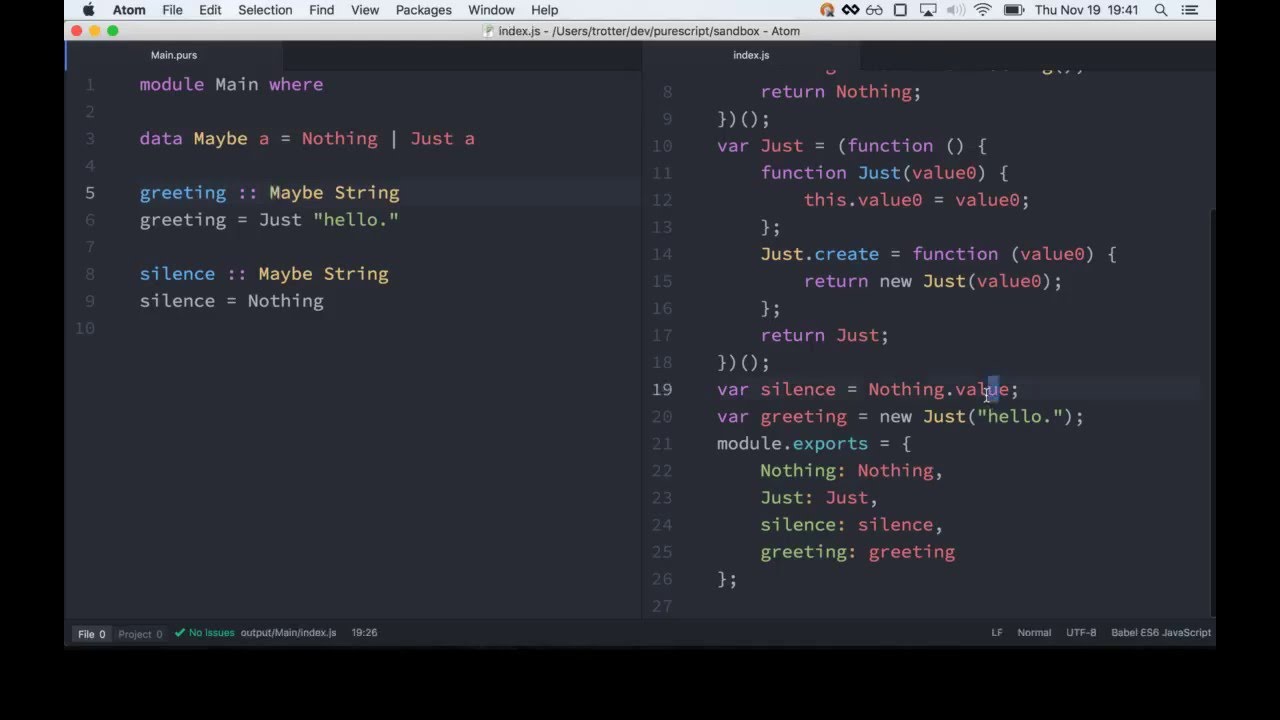Click 'return Nothing;' on line 8
The width and height of the screenshot is (1280, 720).
click(840, 92)
